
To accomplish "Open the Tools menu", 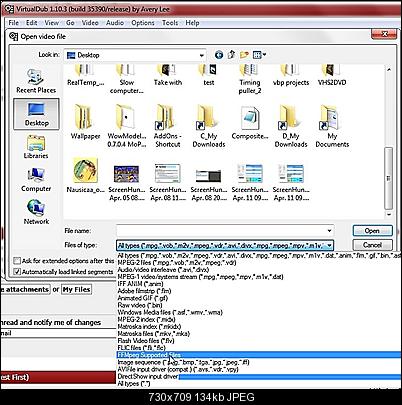I will tap(170, 23).
